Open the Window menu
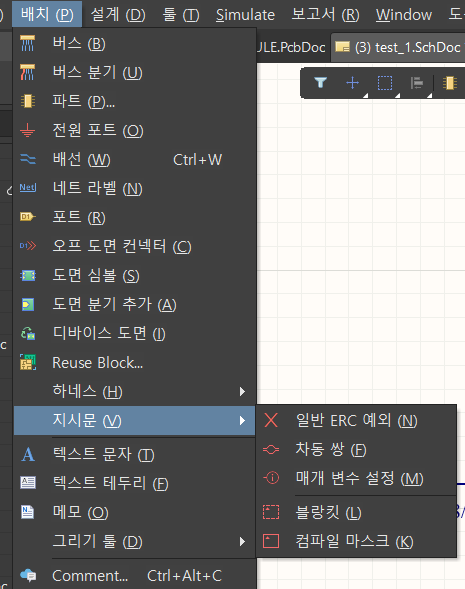Screen dimensions: 465x589 (x=404, y=14)
